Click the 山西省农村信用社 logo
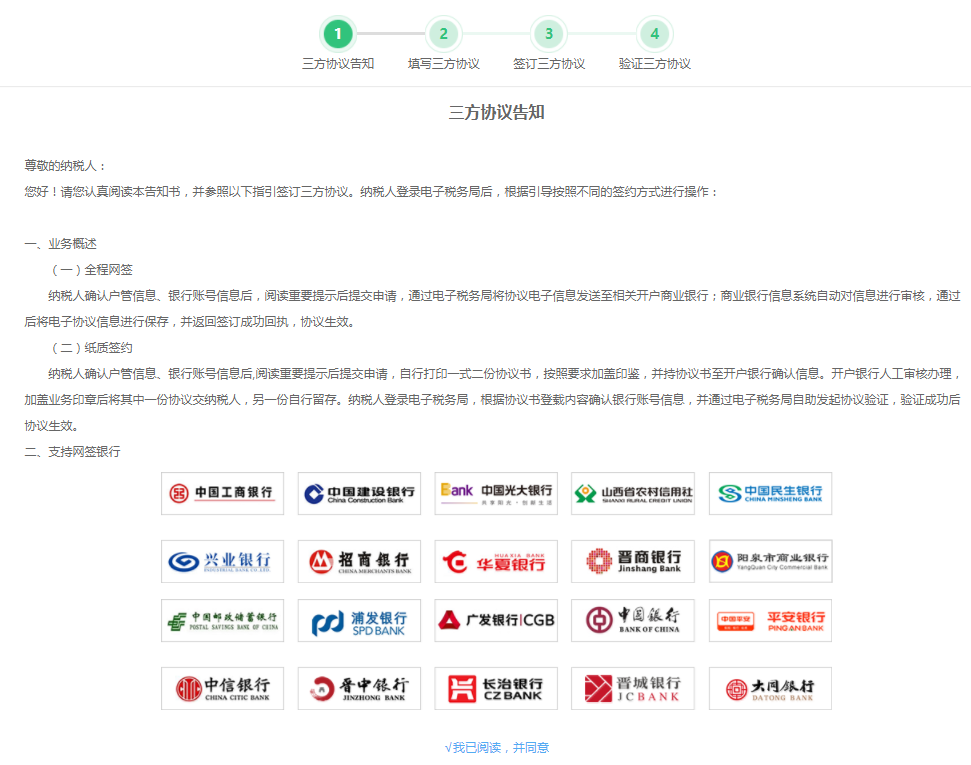 (633, 493)
